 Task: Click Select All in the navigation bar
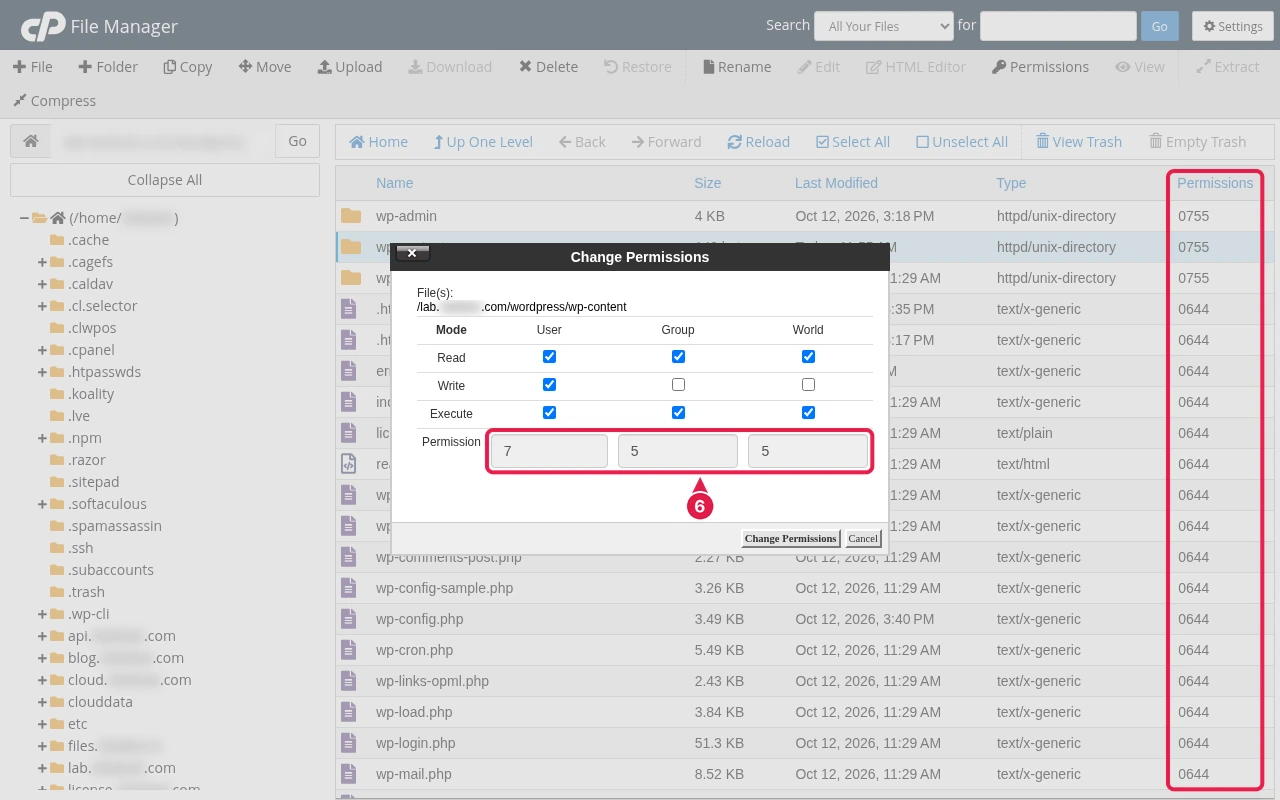853,142
